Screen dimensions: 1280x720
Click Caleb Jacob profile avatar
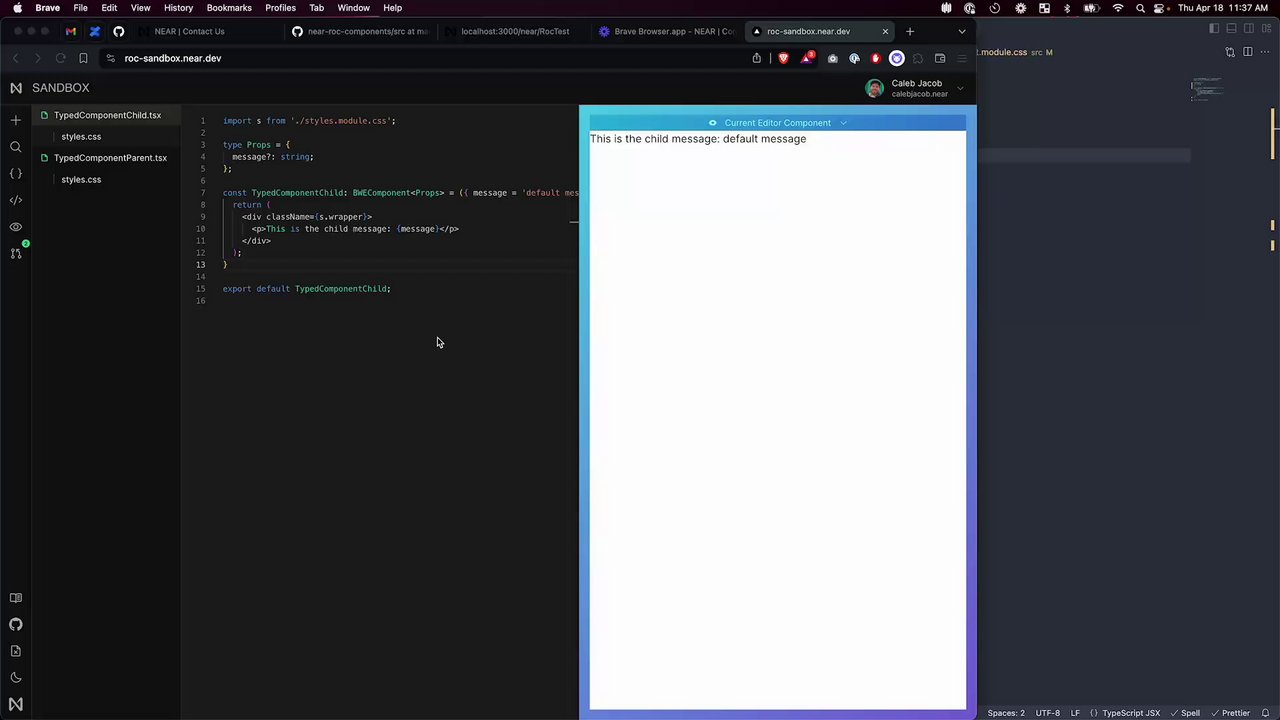pos(874,88)
